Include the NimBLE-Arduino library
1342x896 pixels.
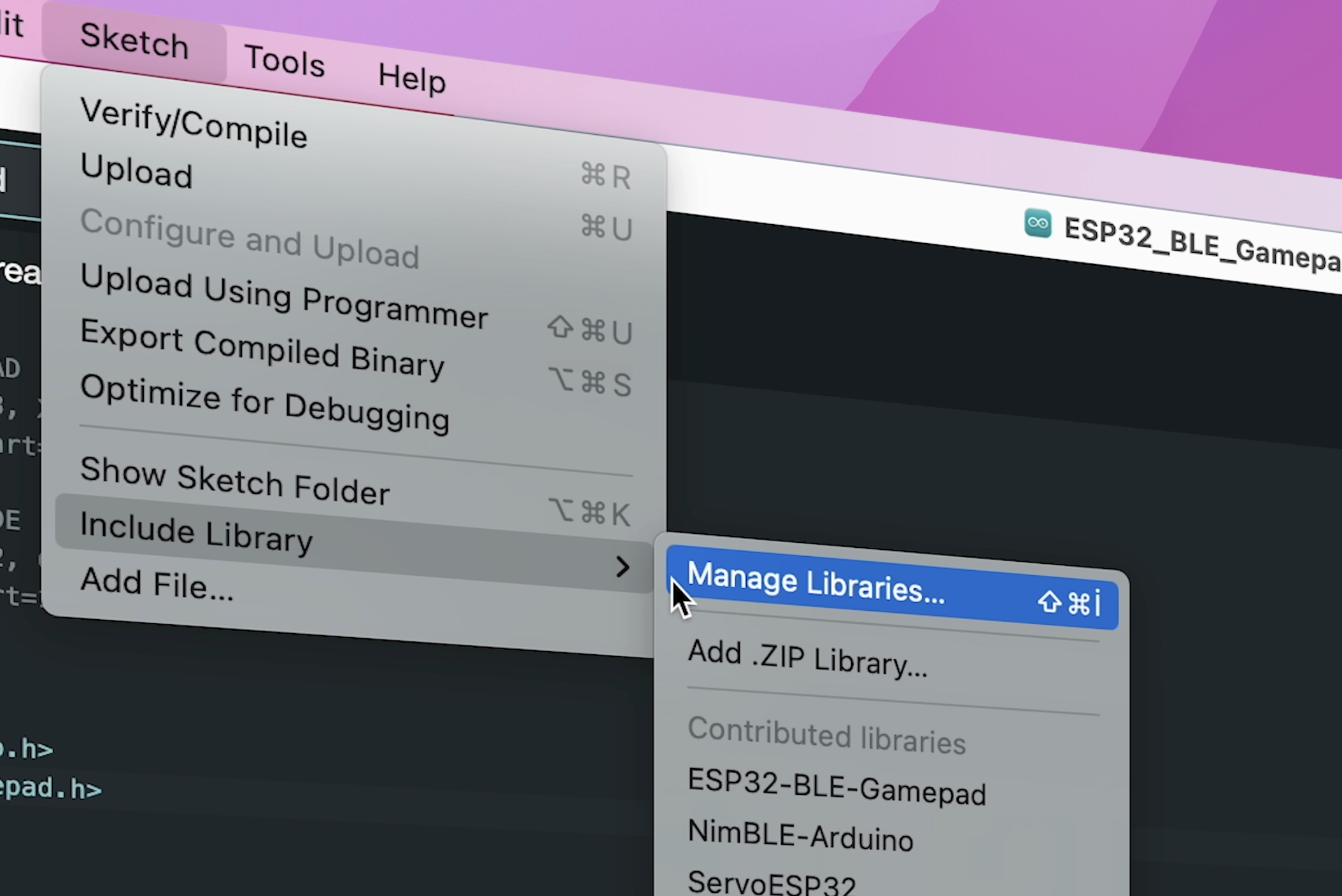point(800,836)
